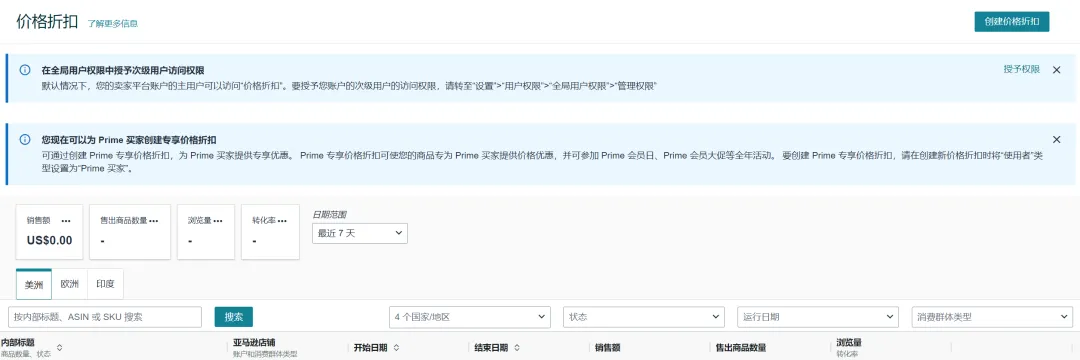Screen dimensions: 1080x360
Task: Click the 销售额 column header in table
Action: 608,348
